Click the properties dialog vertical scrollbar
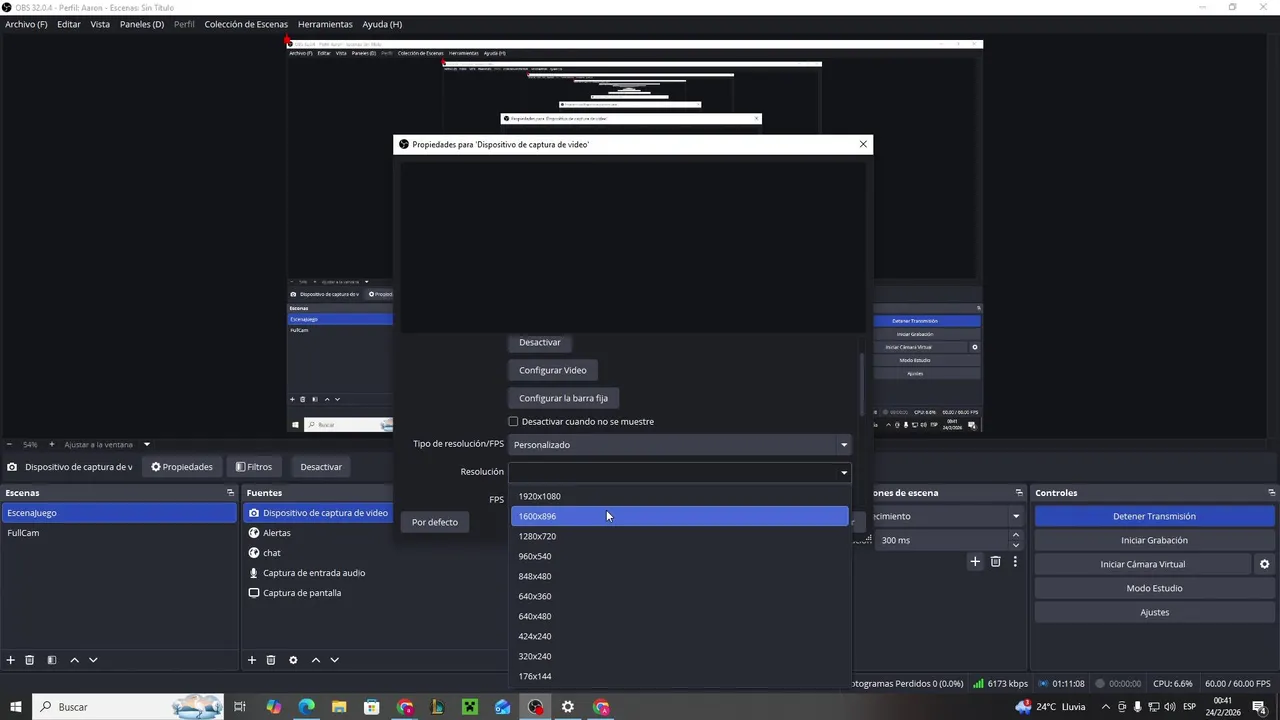 click(861, 385)
